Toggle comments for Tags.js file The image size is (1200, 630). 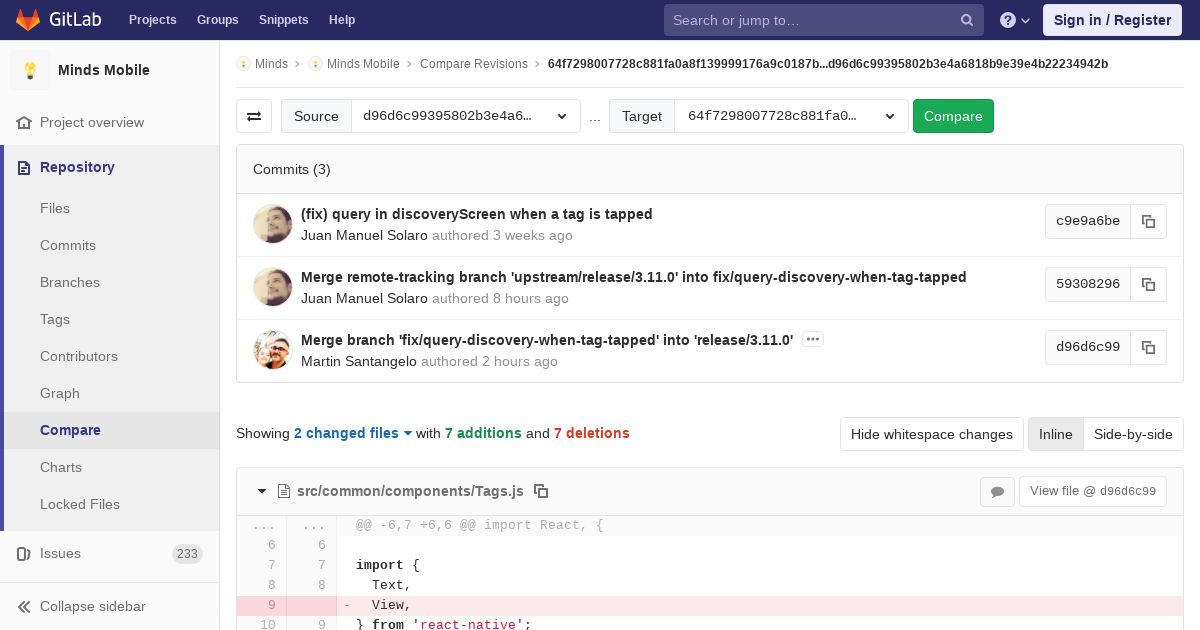point(997,491)
